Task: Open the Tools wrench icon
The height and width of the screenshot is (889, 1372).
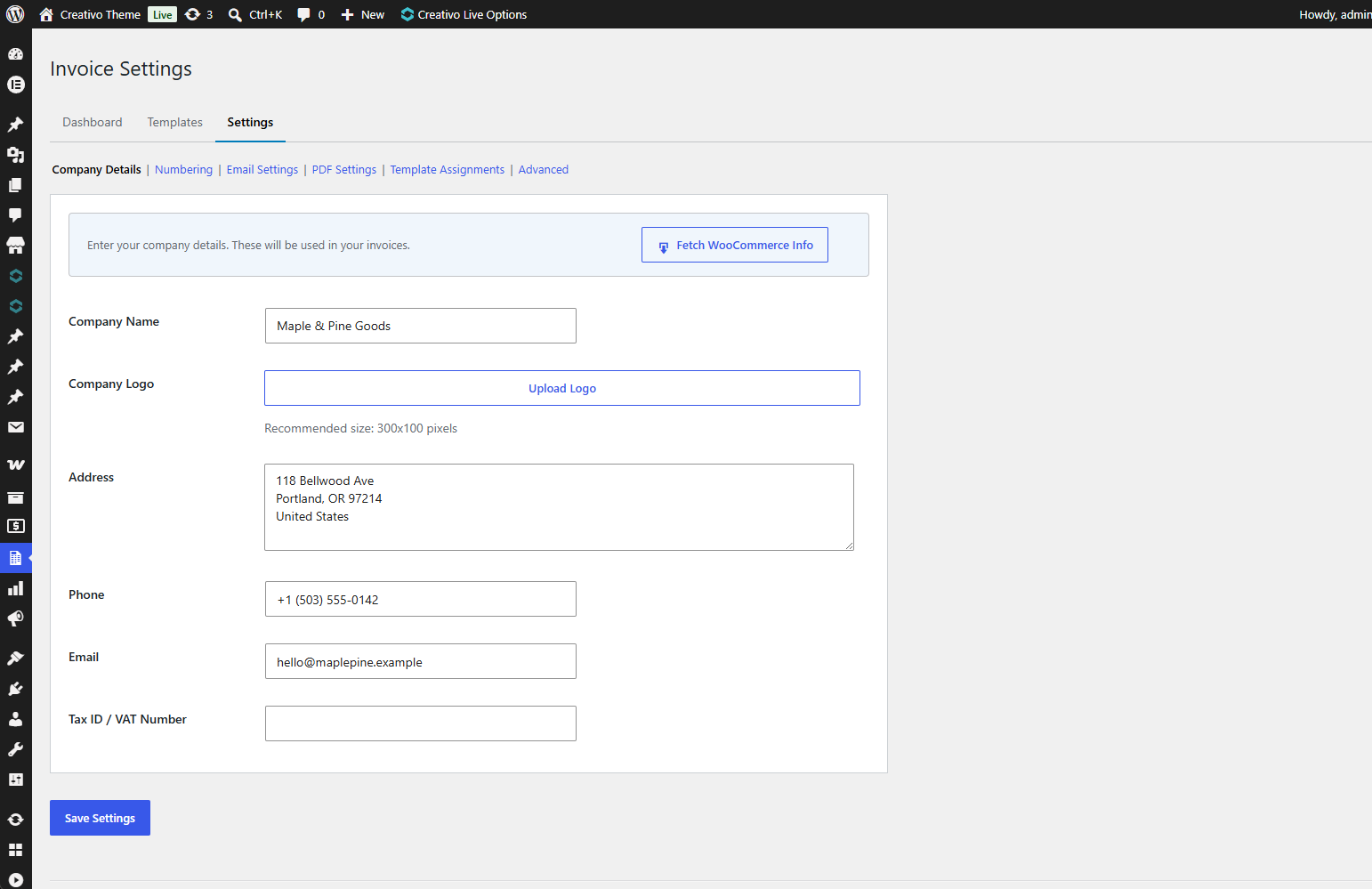Action: (15, 749)
